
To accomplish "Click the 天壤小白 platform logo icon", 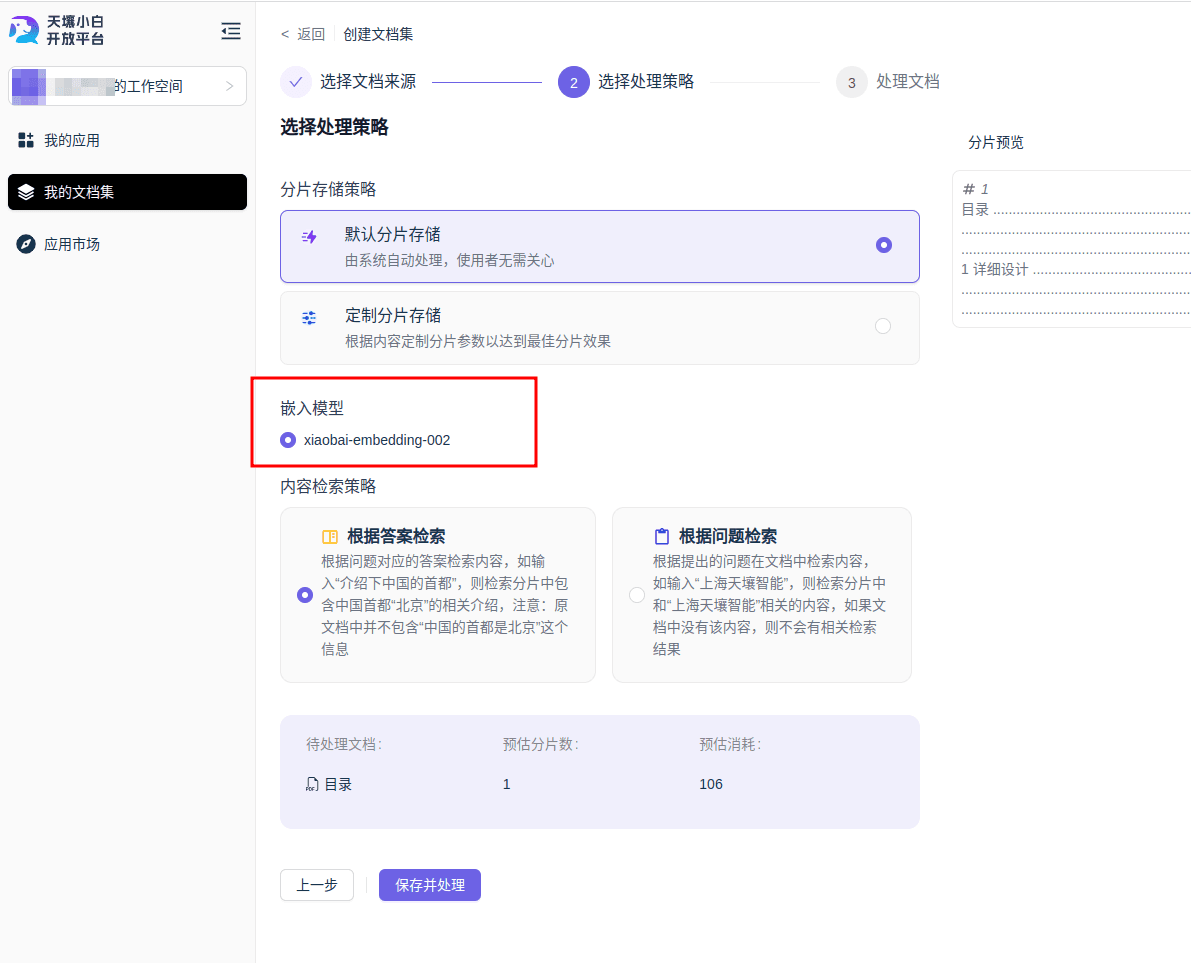I will pyautogui.click(x=22, y=30).
